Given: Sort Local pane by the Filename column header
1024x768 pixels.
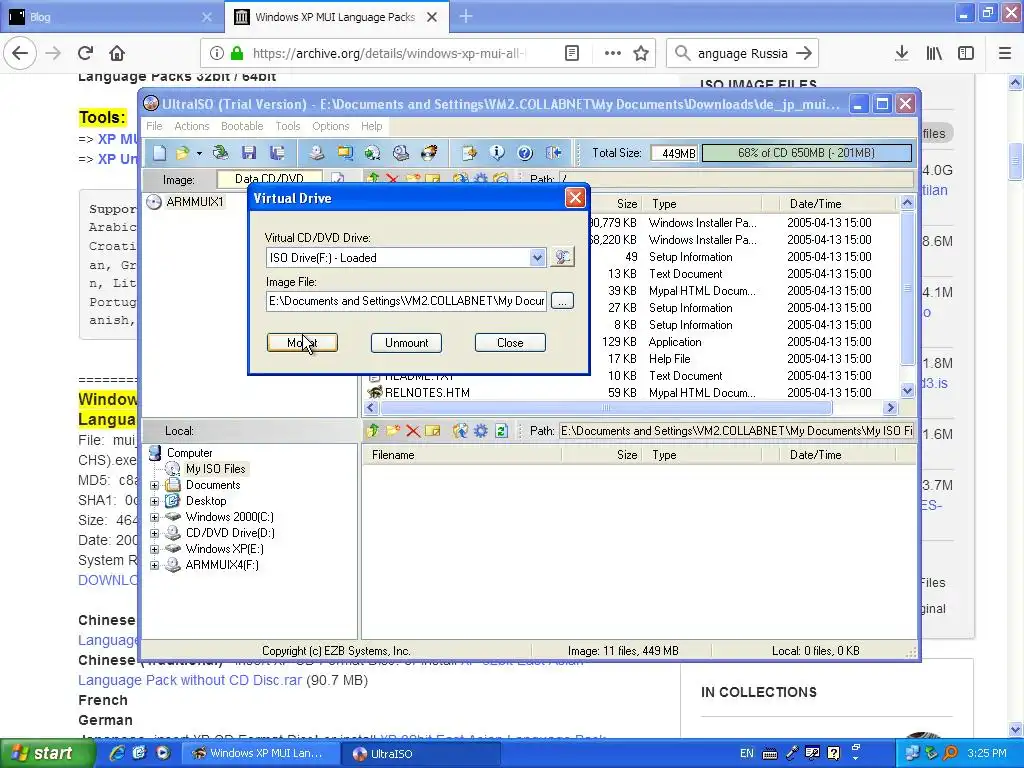Looking at the screenshot, I should [461, 455].
